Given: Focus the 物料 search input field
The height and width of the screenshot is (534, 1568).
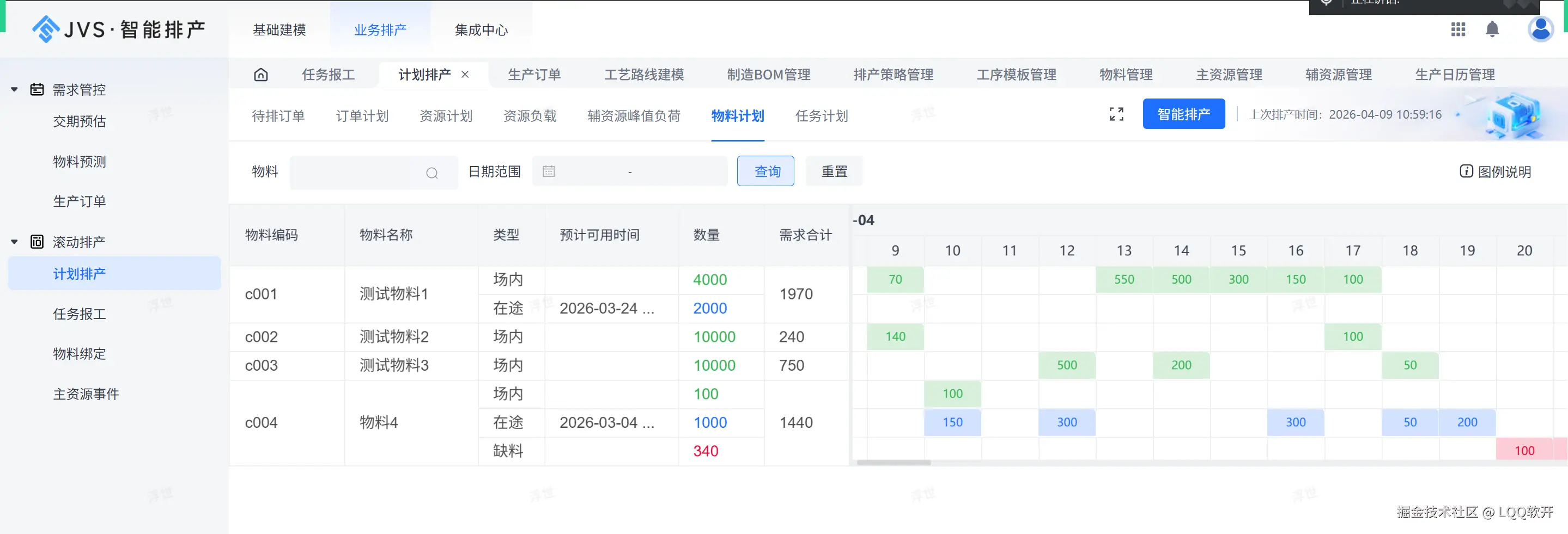Looking at the screenshot, I should coord(373,173).
